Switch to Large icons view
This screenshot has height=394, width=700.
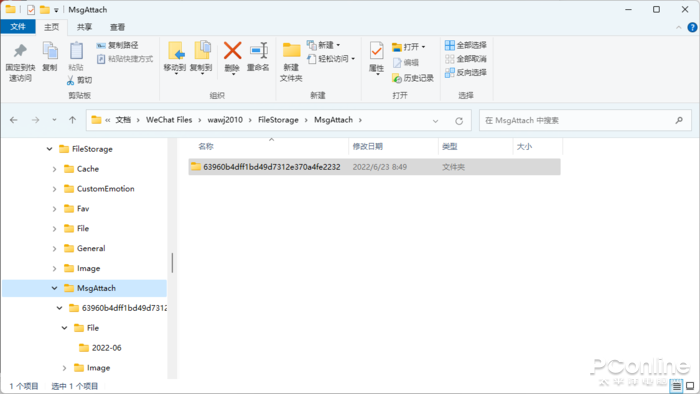pos(690,386)
